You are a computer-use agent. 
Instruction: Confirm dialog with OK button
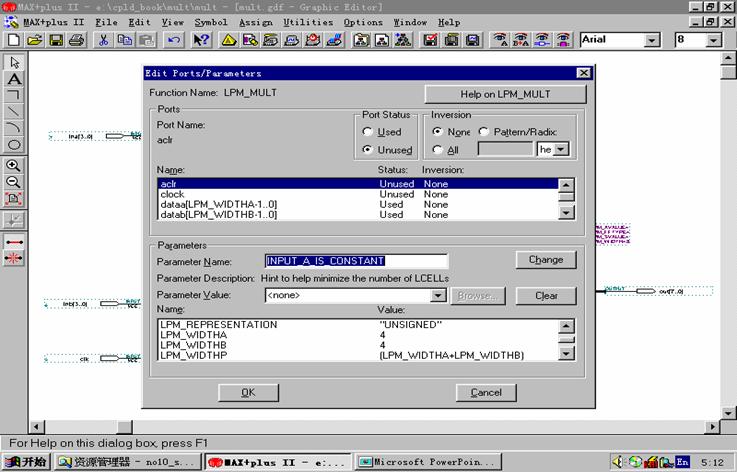click(x=248, y=393)
